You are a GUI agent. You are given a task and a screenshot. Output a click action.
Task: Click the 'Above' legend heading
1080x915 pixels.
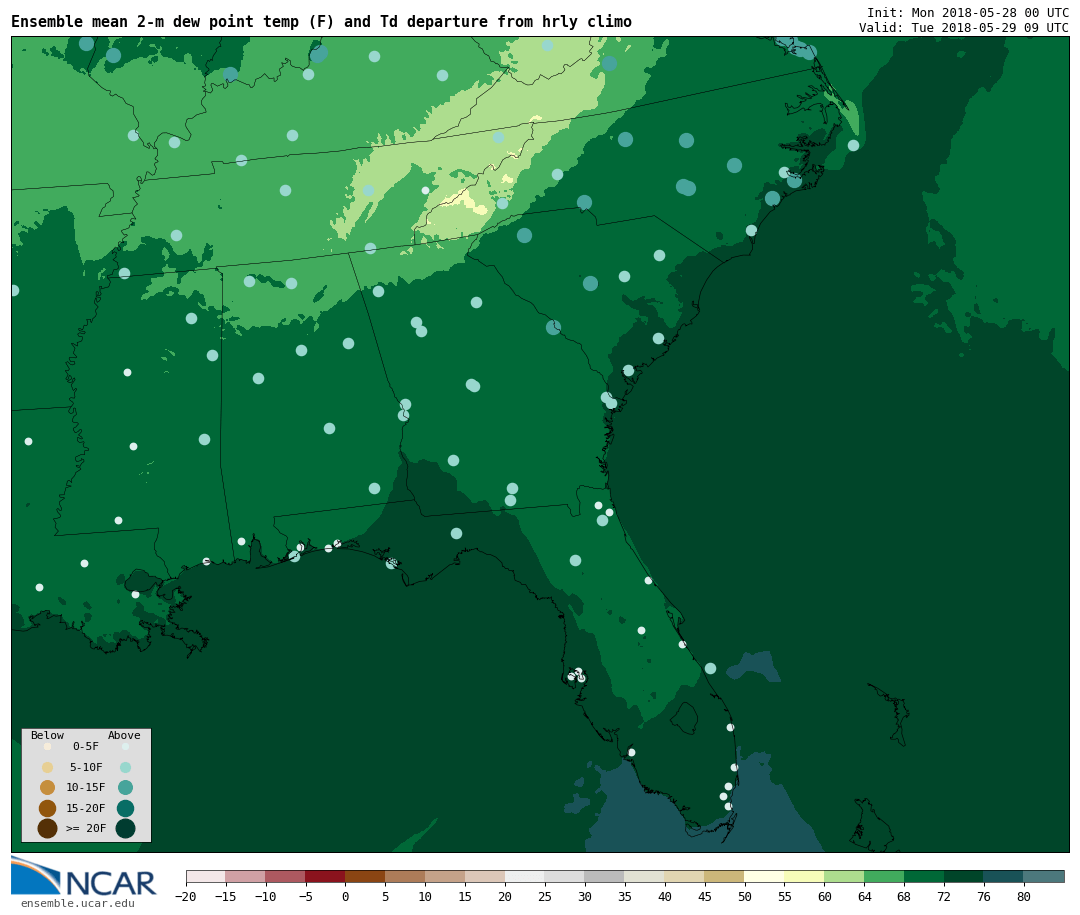coord(124,735)
